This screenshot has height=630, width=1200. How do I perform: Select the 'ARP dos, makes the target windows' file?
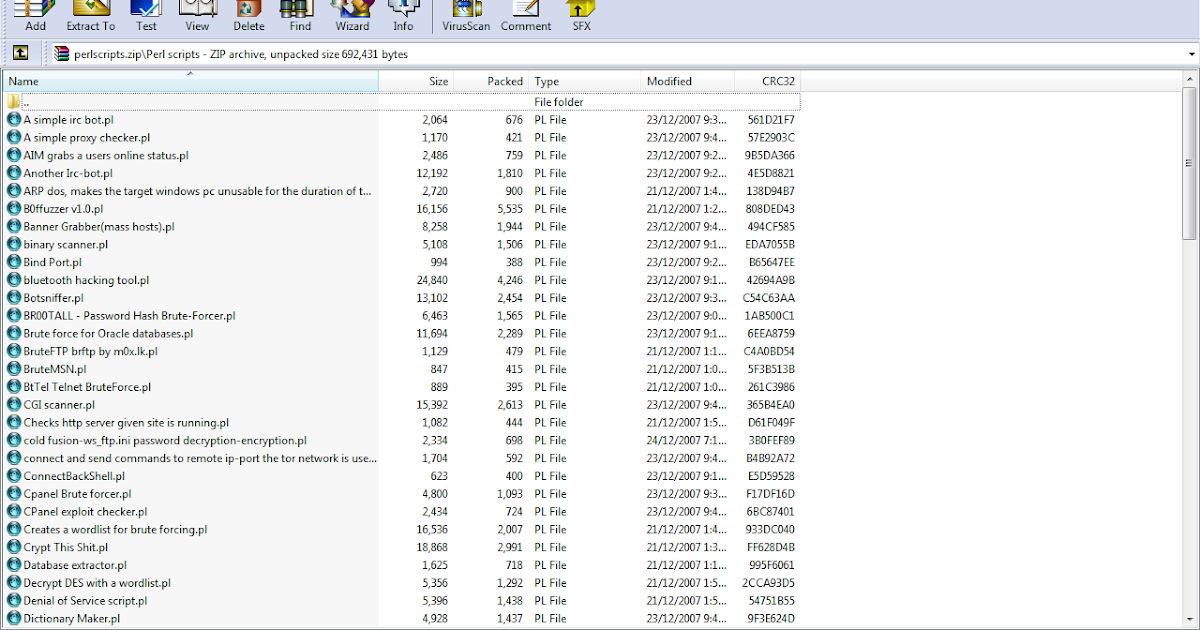coord(197,191)
